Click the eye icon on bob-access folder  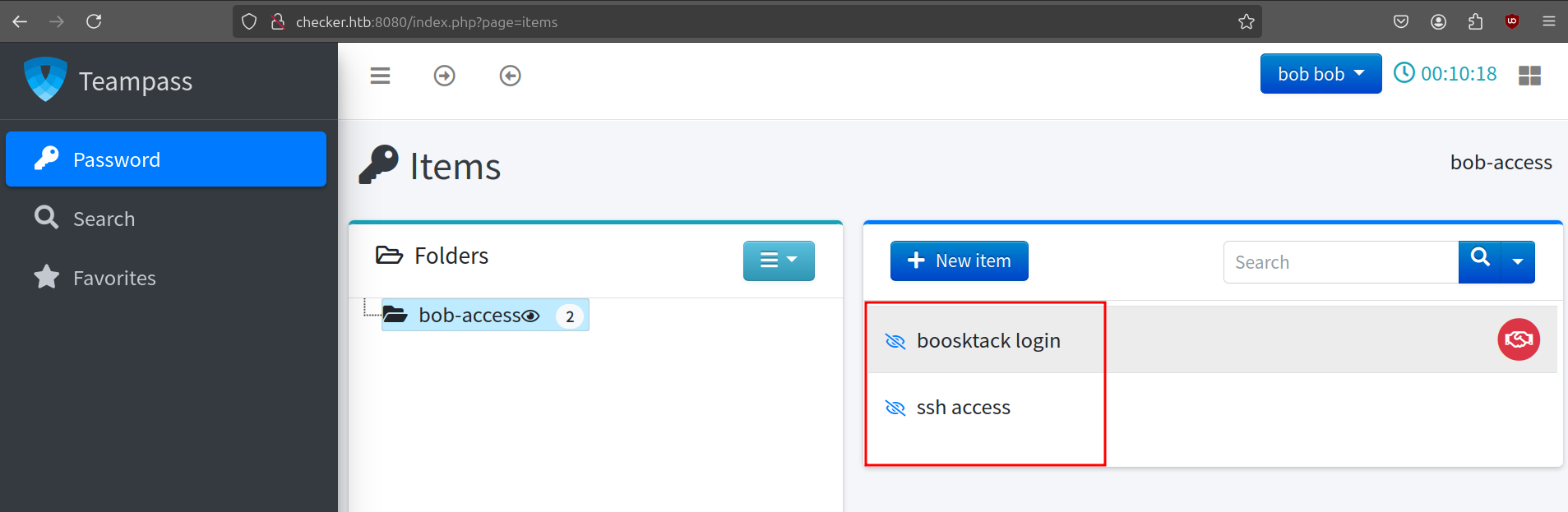pos(531,316)
